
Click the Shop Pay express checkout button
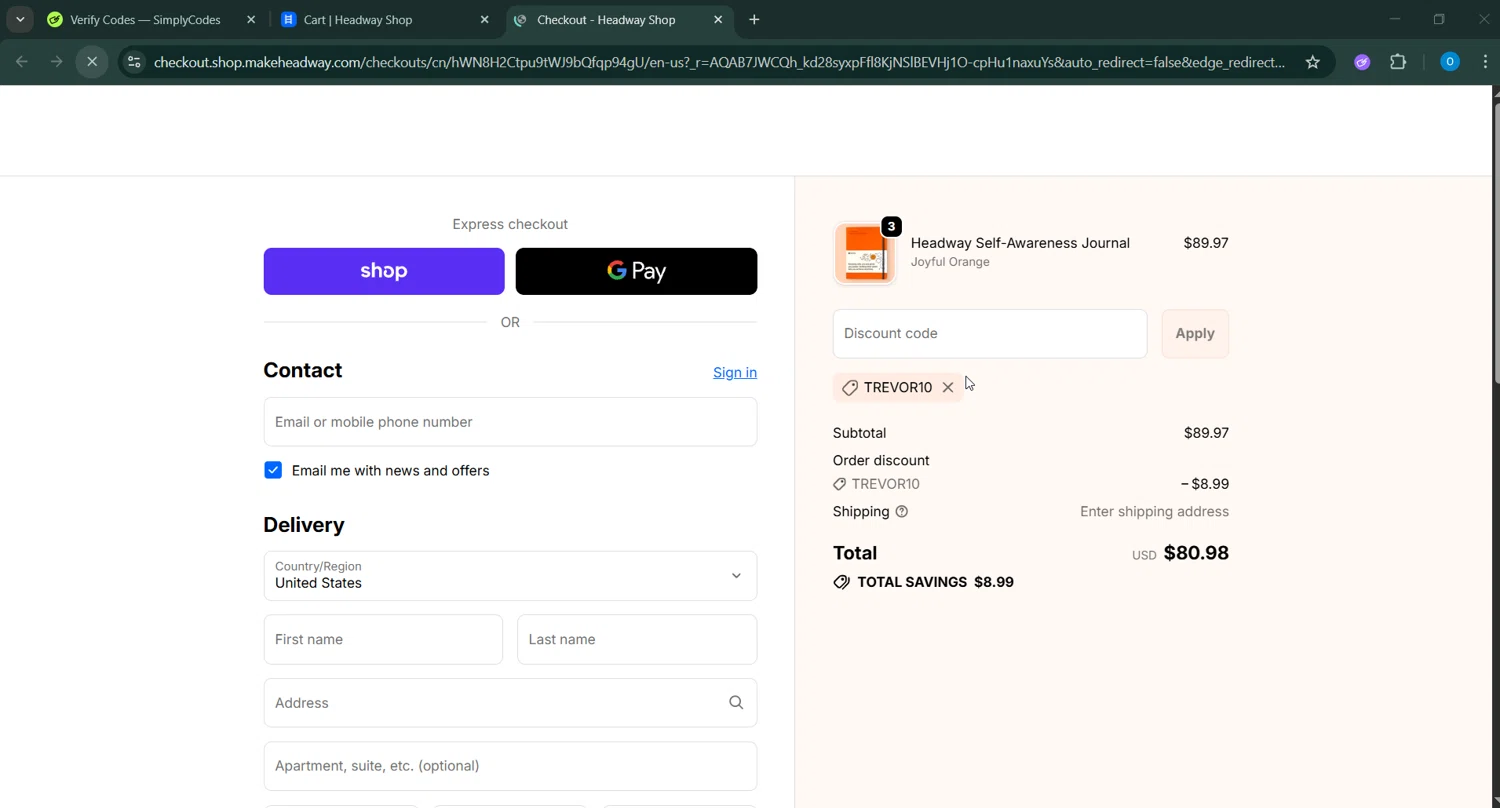click(384, 271)
